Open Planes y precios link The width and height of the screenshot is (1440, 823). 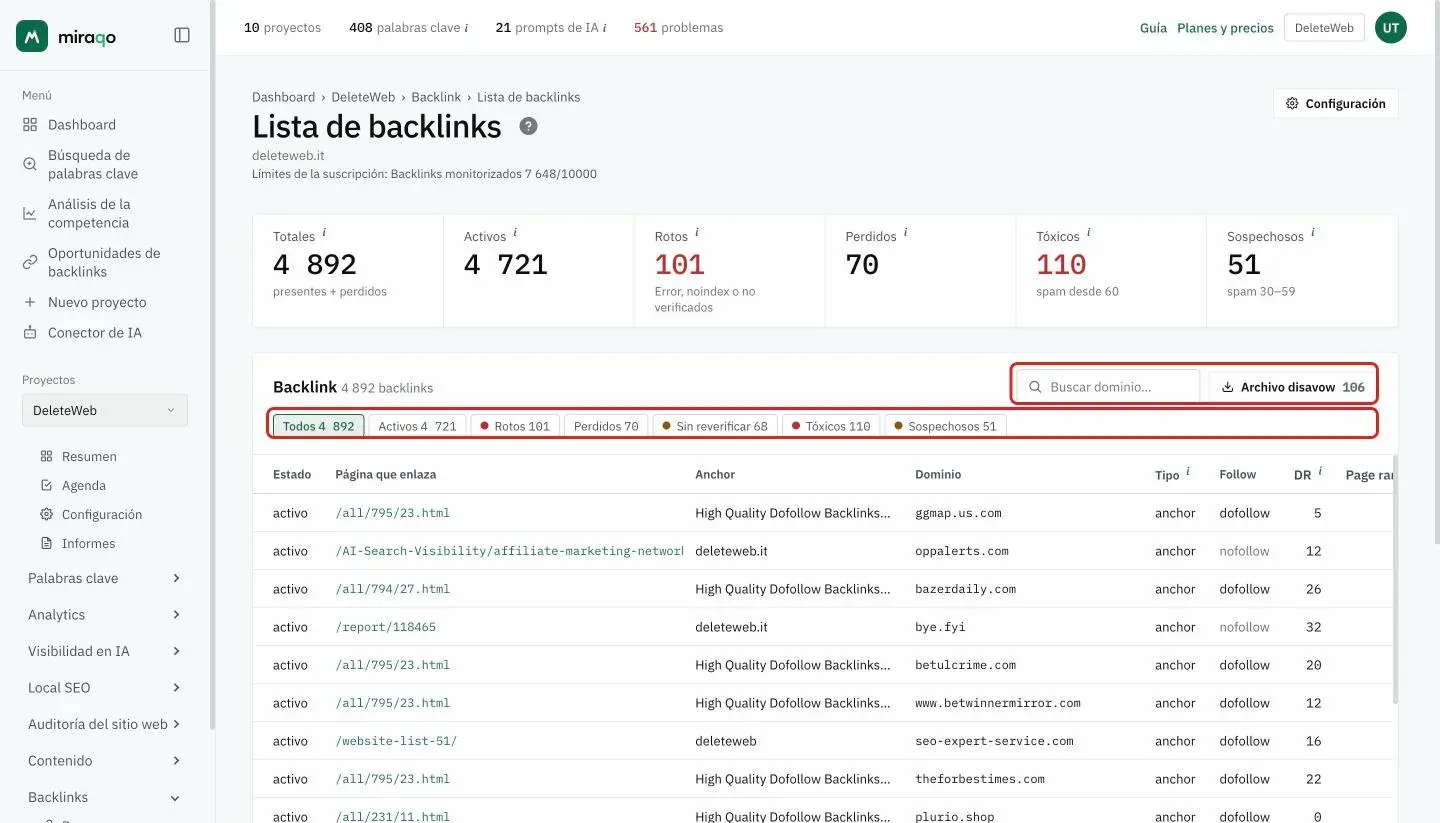pyautogui.click(x=1225, y=28)
